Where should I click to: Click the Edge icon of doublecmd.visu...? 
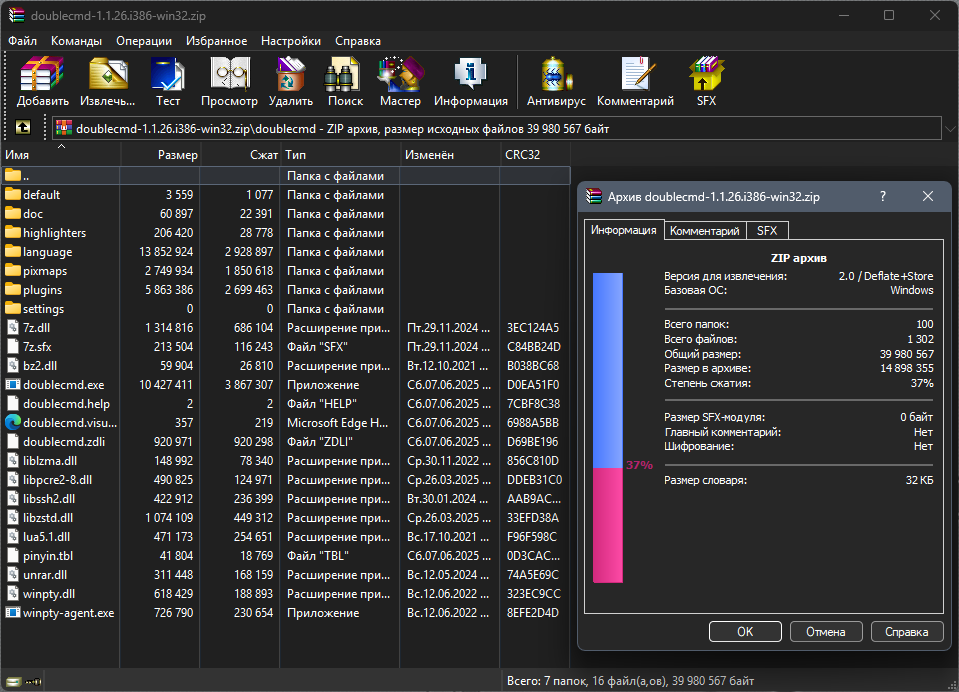[x=13, y=422]
